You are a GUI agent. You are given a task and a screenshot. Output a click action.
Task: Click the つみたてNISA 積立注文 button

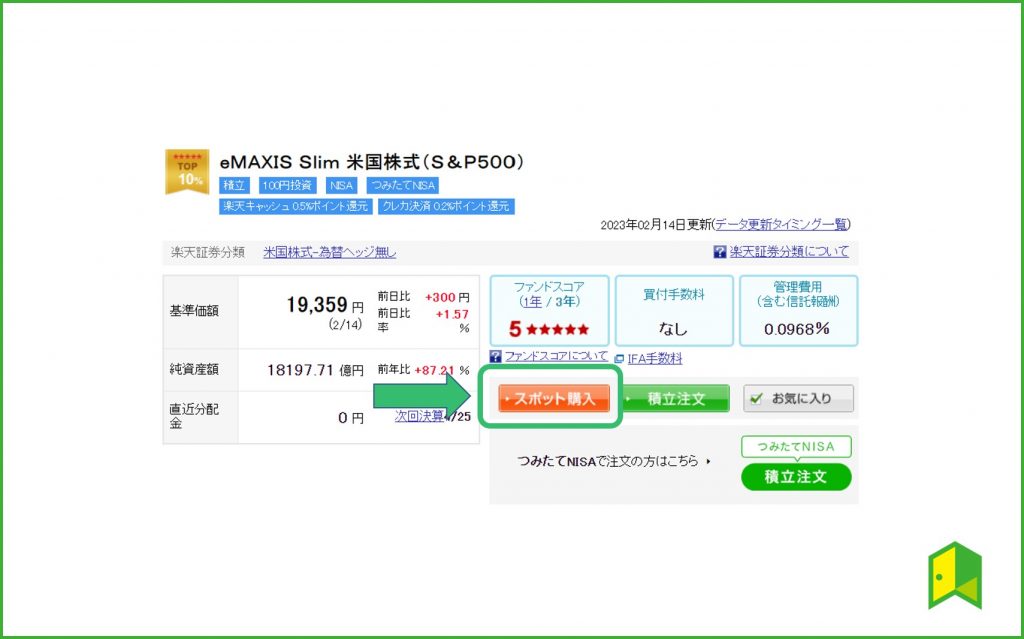[796, 477]
